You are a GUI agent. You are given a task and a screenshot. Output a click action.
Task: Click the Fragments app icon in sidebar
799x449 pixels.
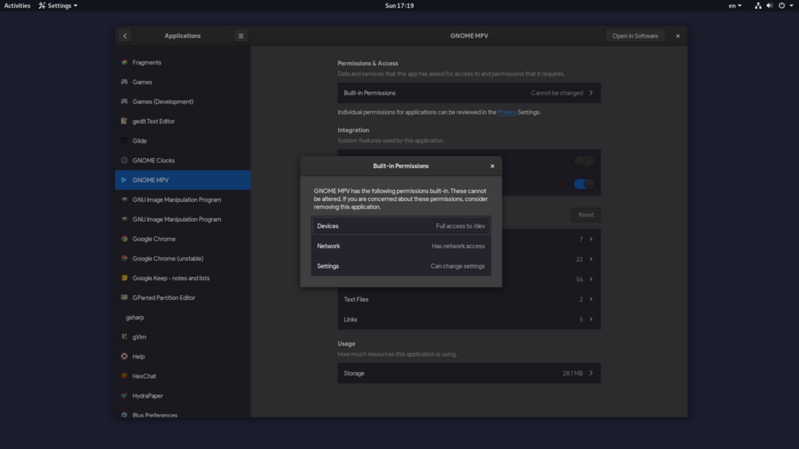click(124, 62)
